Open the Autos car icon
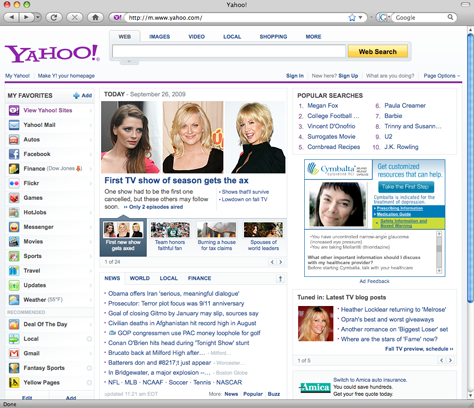The image size is (474, 408). [14, 139]
